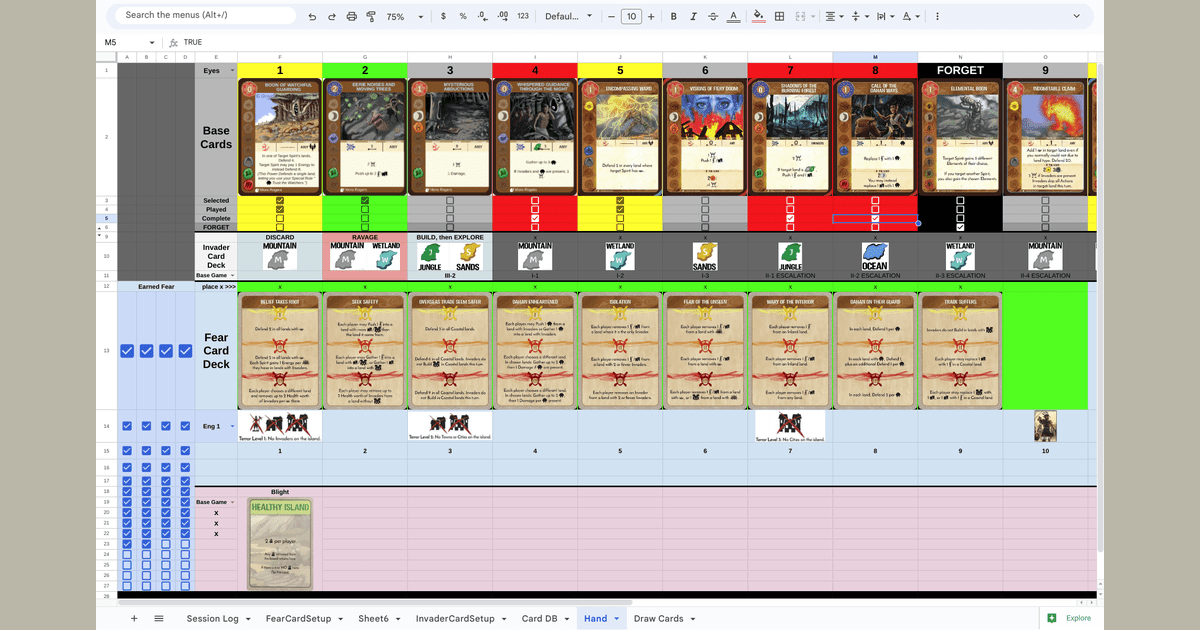Open the Hand tab options arrow
Image resolution: width=1200 pixels, height=630 pixels.
(x=618, y=619)
